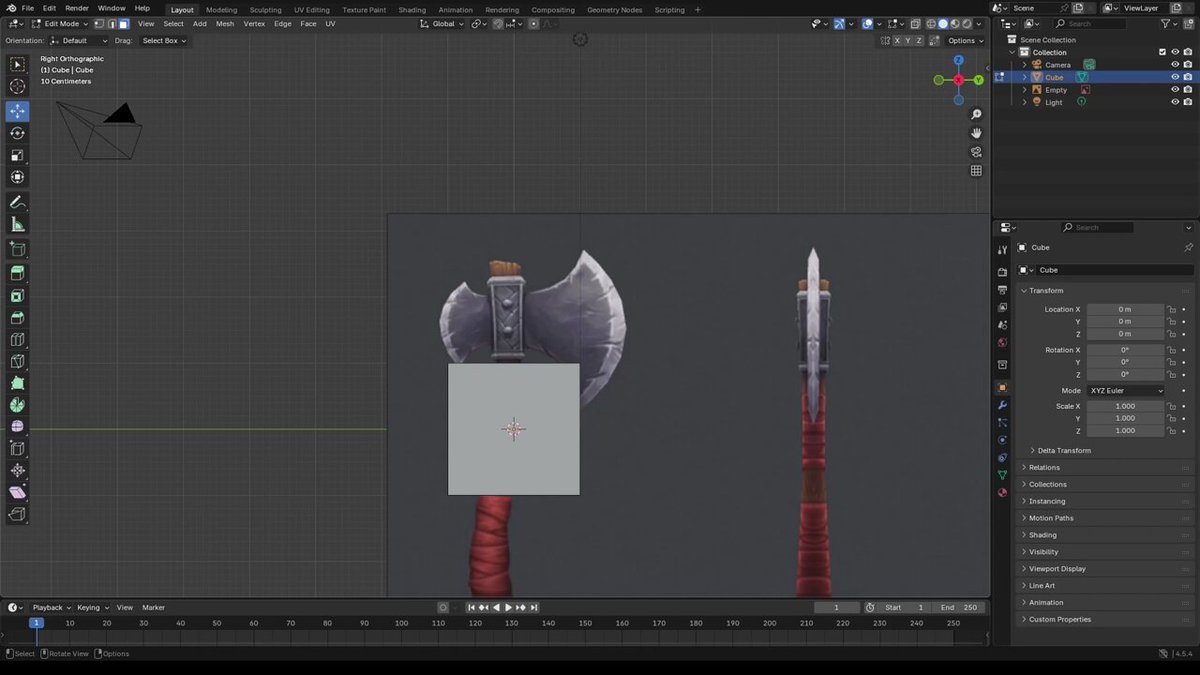This screenshot has width=1200, height=675.
Task: Open the Vertex menu in header
Action: pos(254,23)
